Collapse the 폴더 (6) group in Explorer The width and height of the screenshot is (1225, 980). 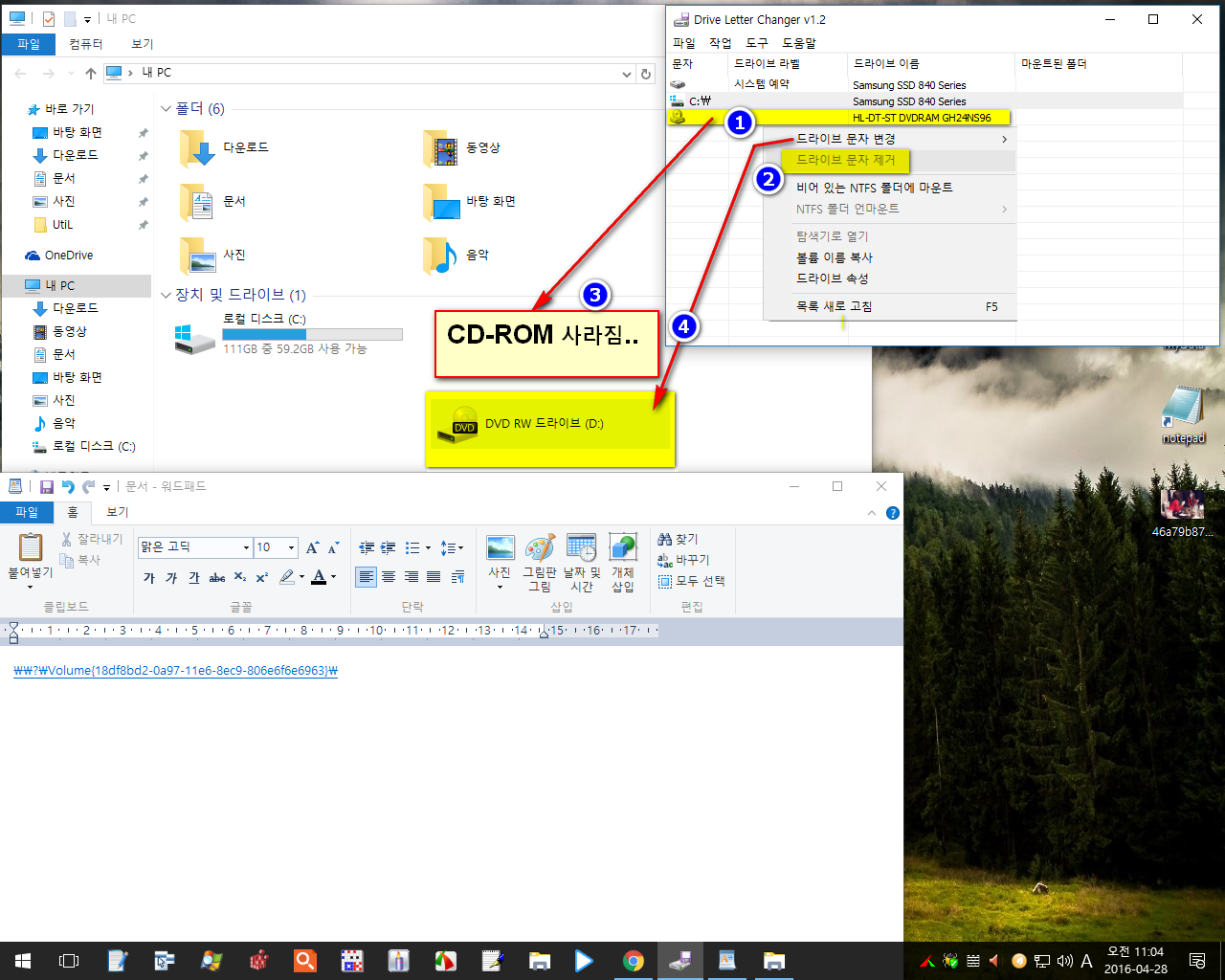[166, 109]
